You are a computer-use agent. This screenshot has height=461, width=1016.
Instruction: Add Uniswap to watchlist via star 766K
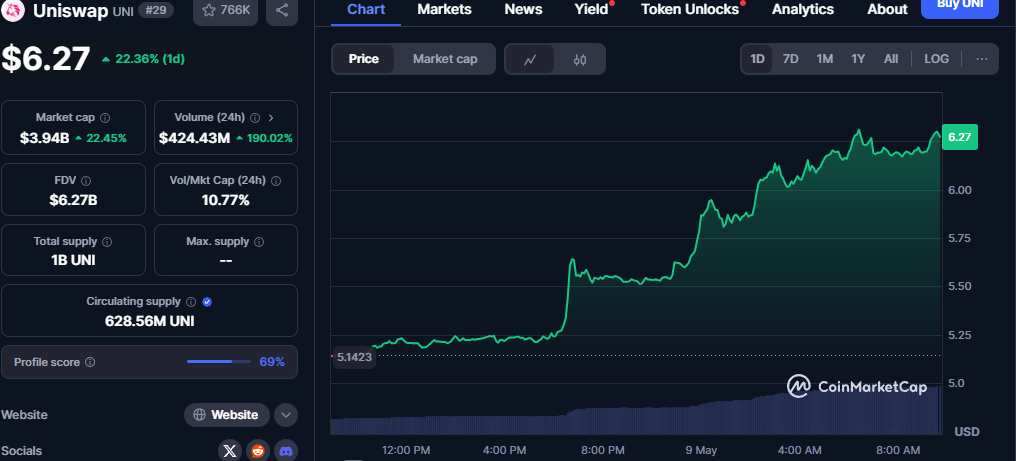click(225, 10)
